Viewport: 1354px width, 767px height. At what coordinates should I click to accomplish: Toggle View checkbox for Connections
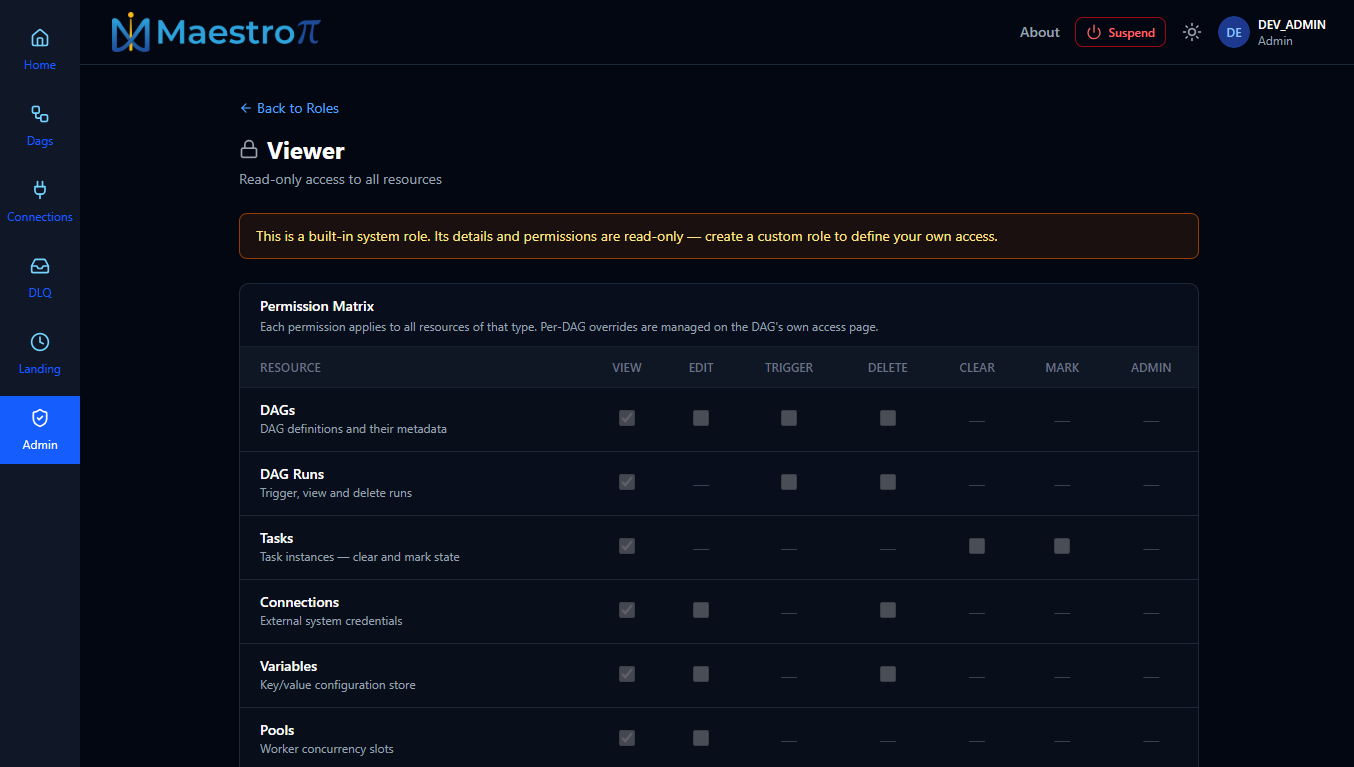[x=627, y=610]
